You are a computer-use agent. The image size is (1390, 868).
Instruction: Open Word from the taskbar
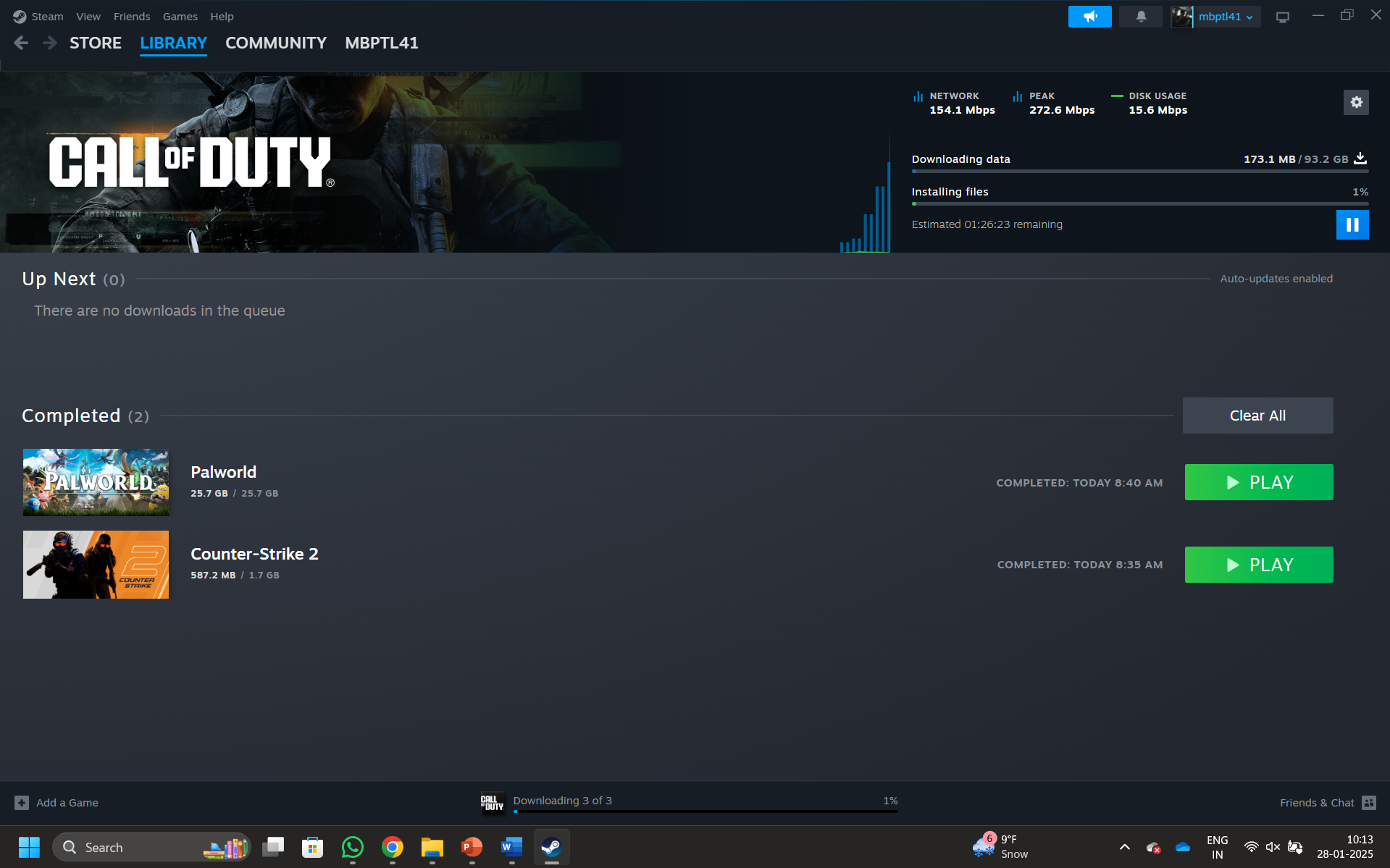pos(512,847)
